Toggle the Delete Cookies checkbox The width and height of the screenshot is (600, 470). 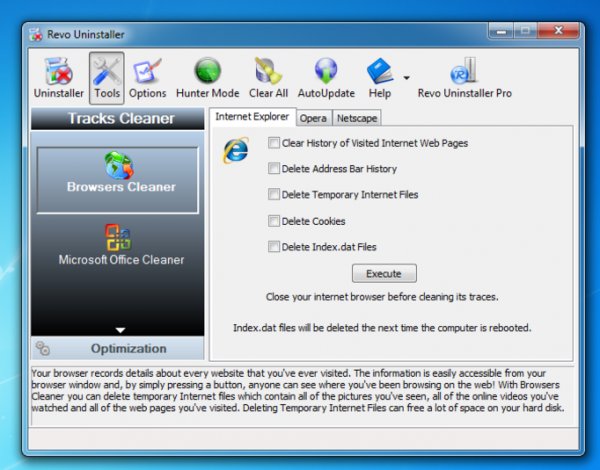coord(274,221)
